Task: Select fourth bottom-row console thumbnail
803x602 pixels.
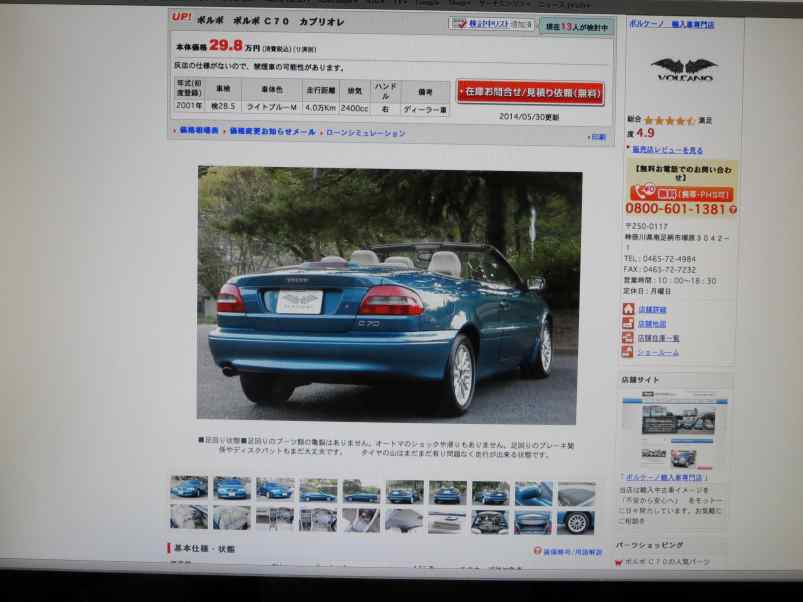Action: (x=318, y=520)
